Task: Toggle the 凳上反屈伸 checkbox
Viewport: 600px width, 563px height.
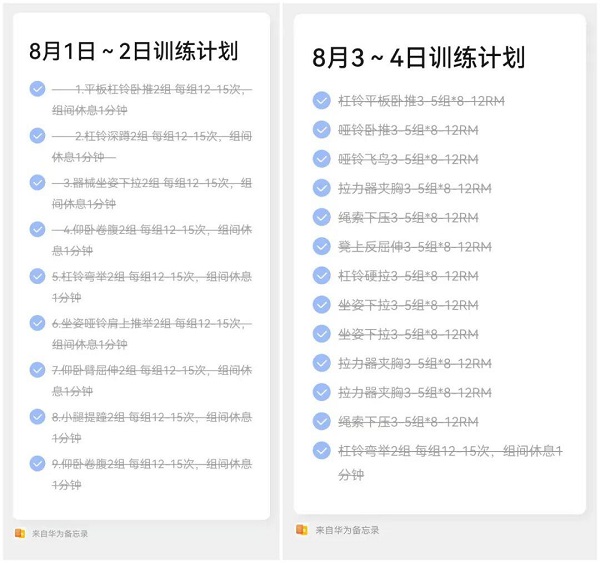Action: (x=321, y=246)
